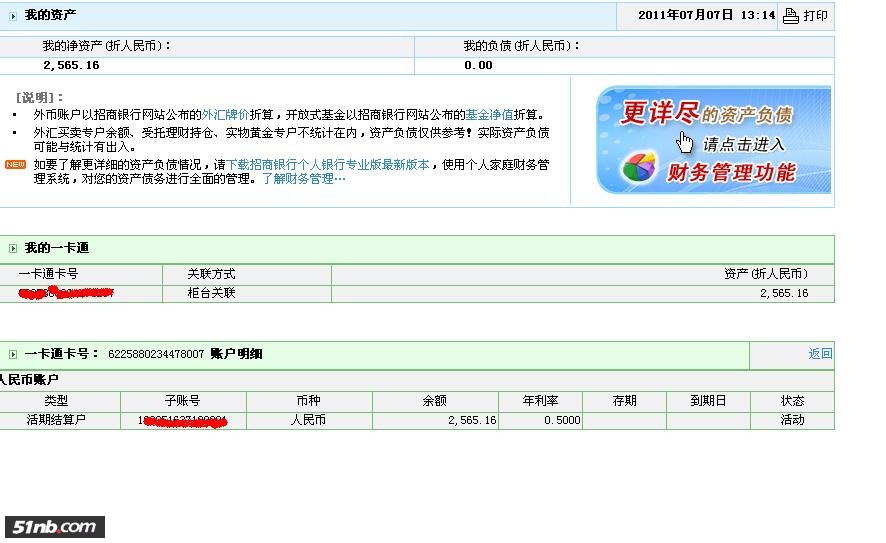Toggle the 一卡通卡号 账户明细 arrow

[12, 355]
